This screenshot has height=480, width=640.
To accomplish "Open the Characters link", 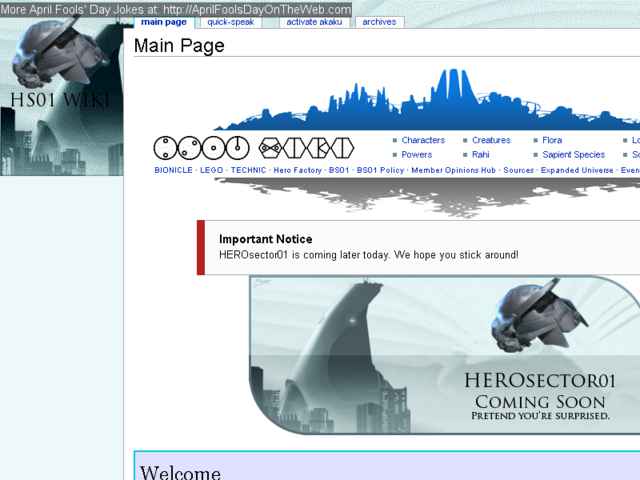I will 423,140.
